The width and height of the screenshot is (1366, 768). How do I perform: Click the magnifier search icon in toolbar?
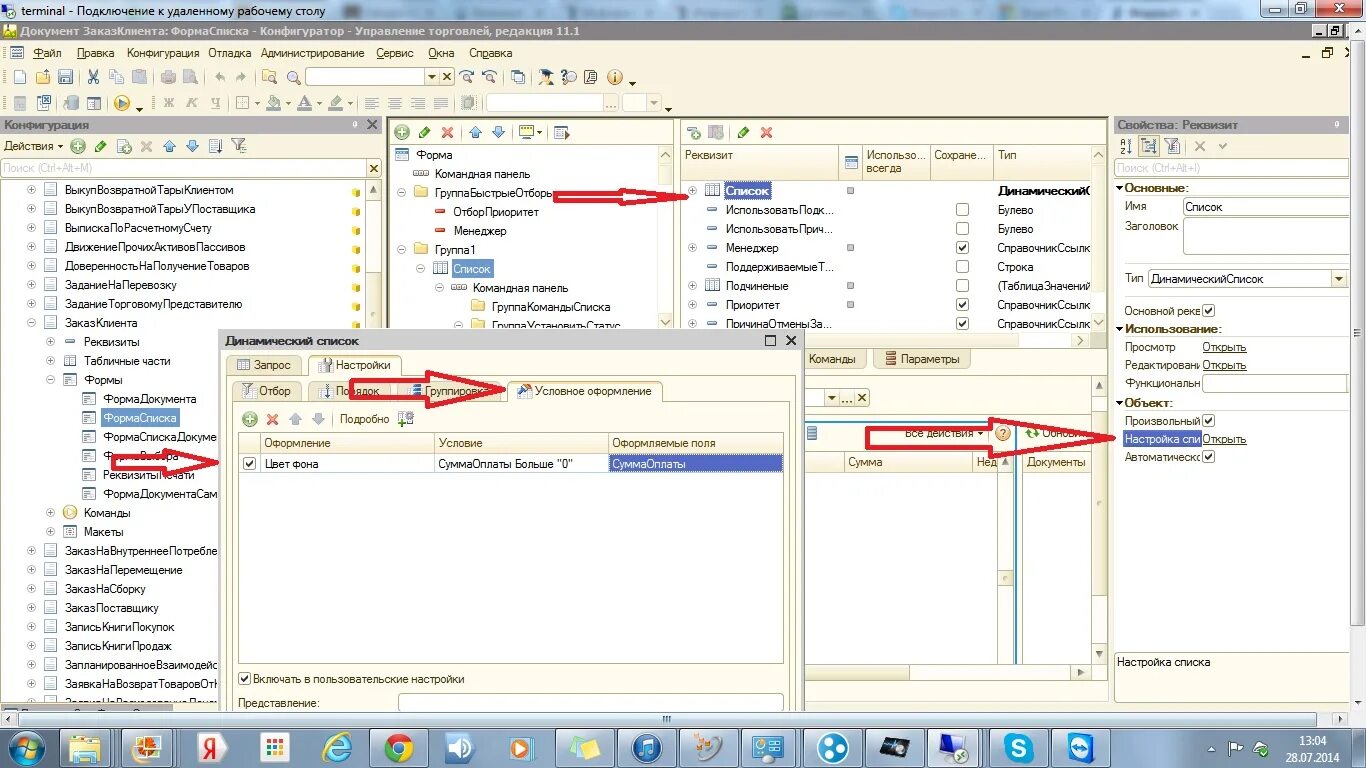click(x=293, y=77)
